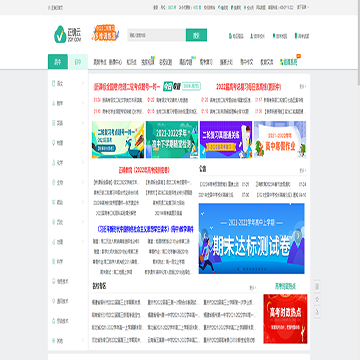Open the 科学 subject icon in sidebar
This screenshot has width=360, height=360.
[x=54, y=261]
